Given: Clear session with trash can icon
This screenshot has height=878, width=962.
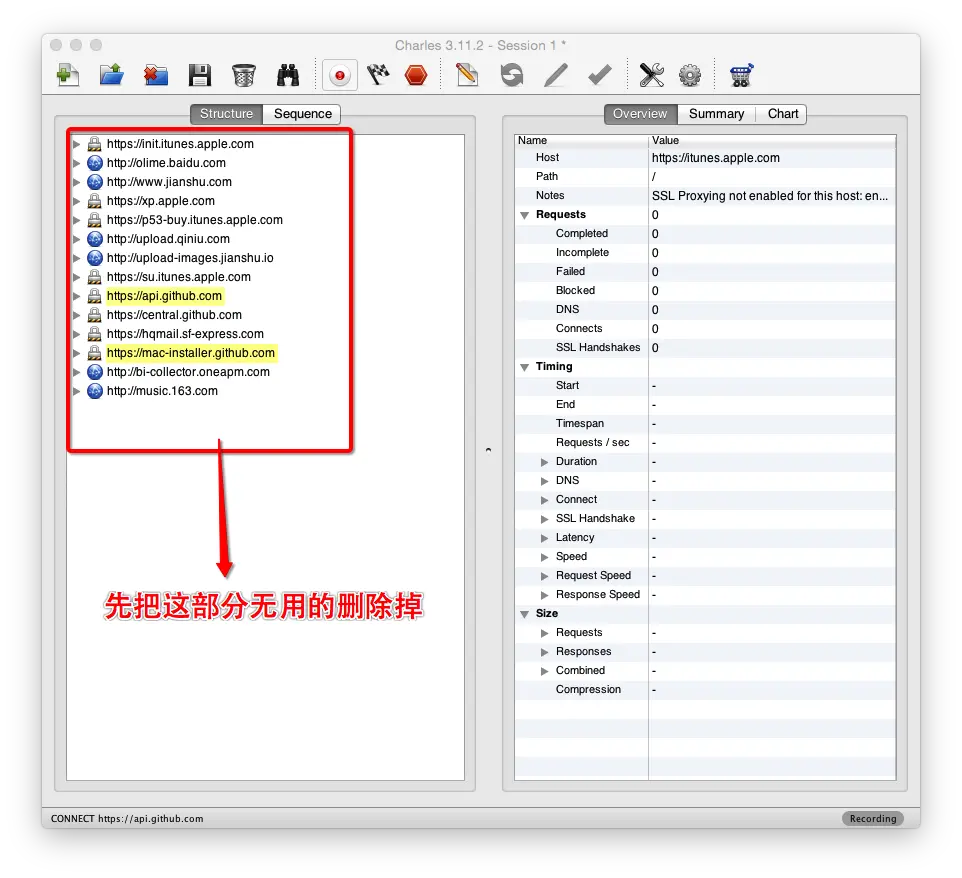Looking at the screenshot, I should click(x=244, y=75).
